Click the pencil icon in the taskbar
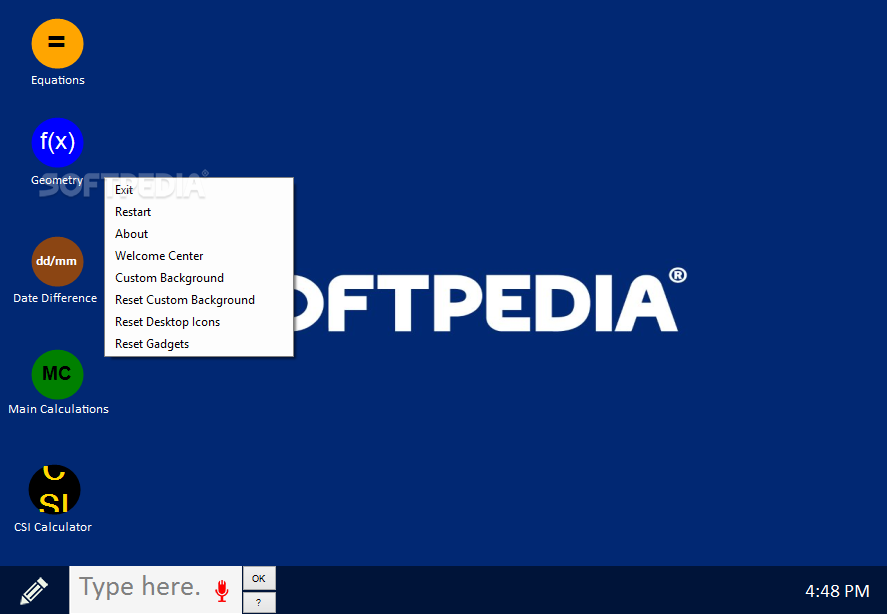Viewport: 887px width, 614px height. point(34,590)
